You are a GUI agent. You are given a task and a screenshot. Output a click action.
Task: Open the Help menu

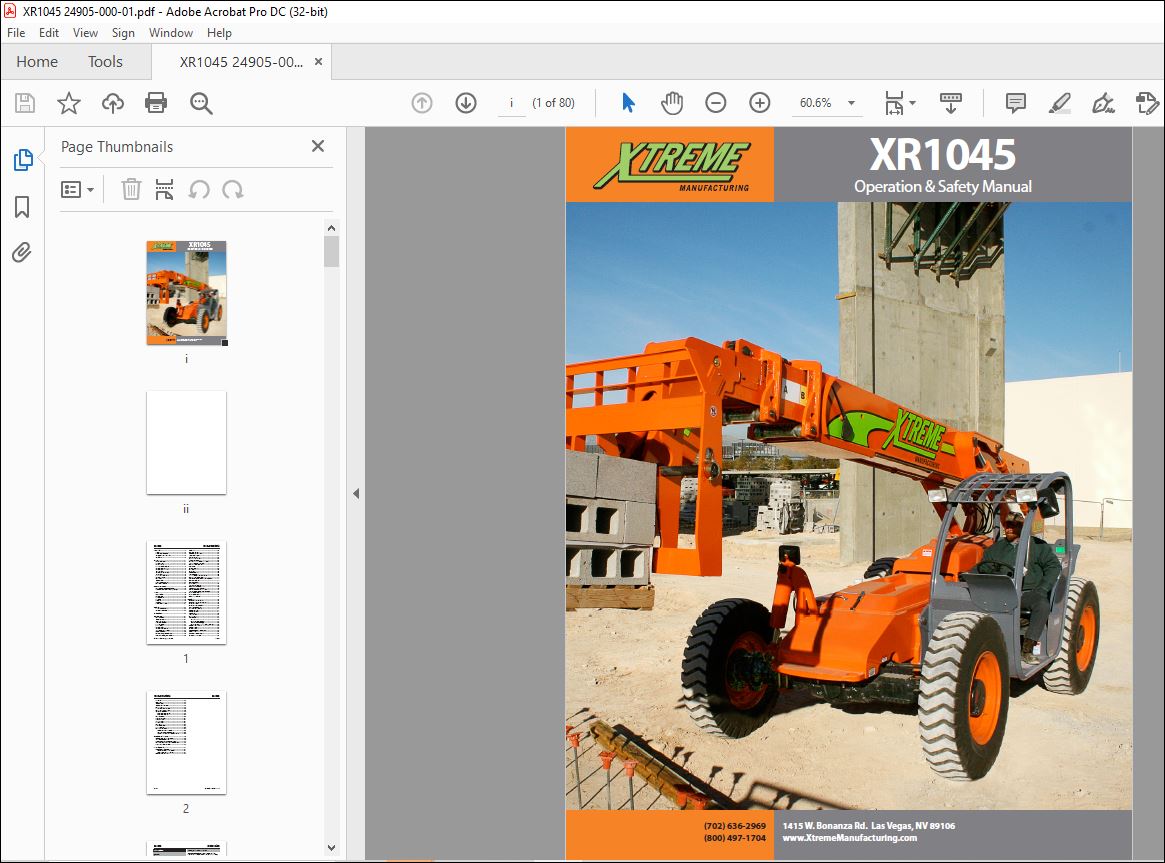pyautogui.click(x=218, y=33)
